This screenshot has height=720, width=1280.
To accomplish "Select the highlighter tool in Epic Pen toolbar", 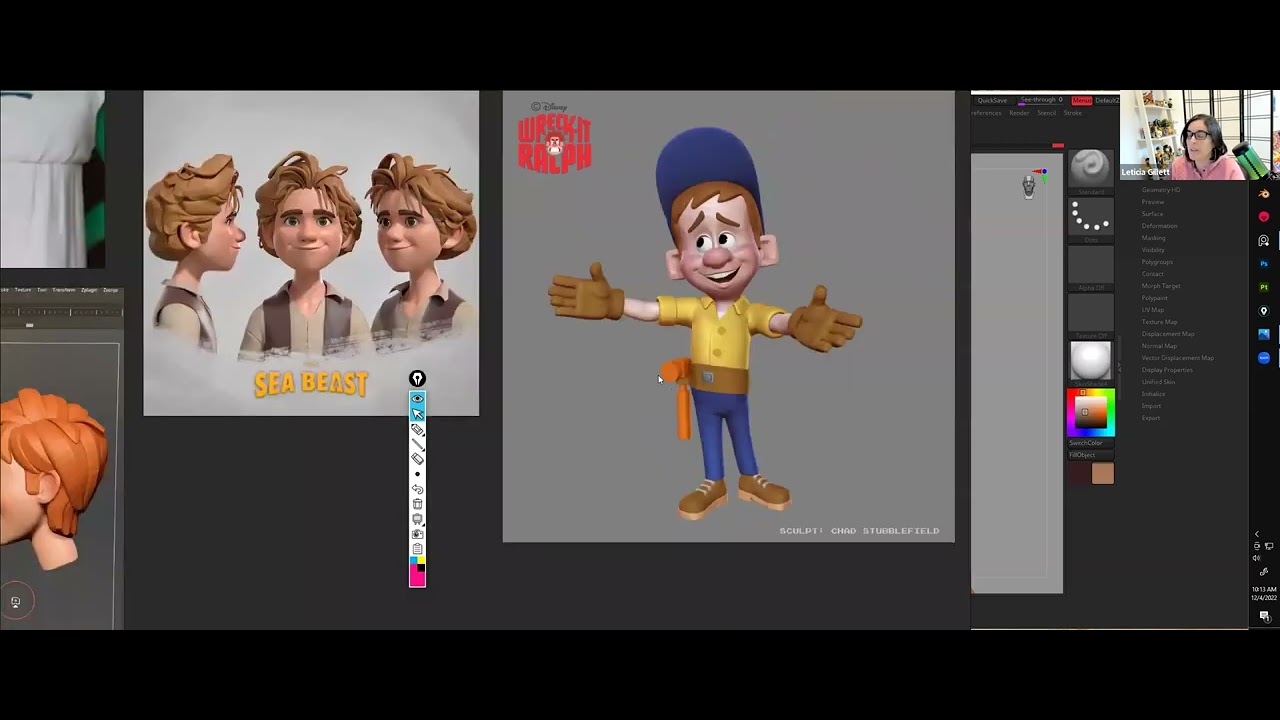I will pos(417,429).
